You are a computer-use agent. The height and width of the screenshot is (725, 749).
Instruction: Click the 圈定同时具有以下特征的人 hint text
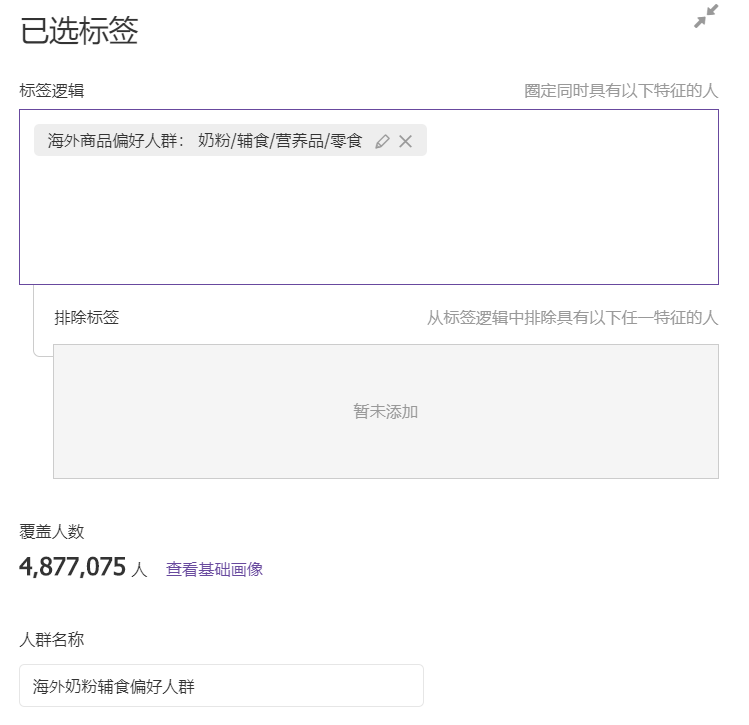pos(621,90)
